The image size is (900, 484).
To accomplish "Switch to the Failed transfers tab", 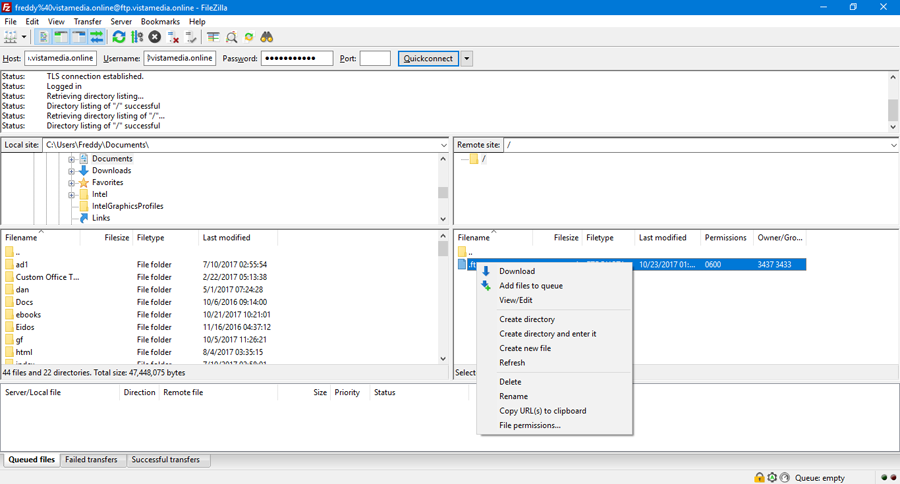I will point(91,460).
